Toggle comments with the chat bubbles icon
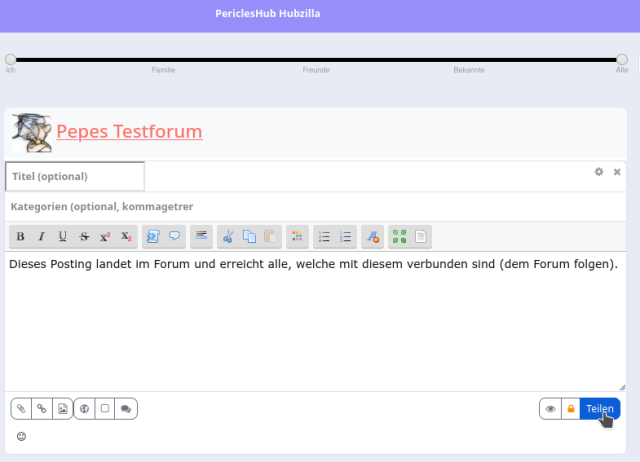Viewport: 640px width, 462px height. click(126, 409)
